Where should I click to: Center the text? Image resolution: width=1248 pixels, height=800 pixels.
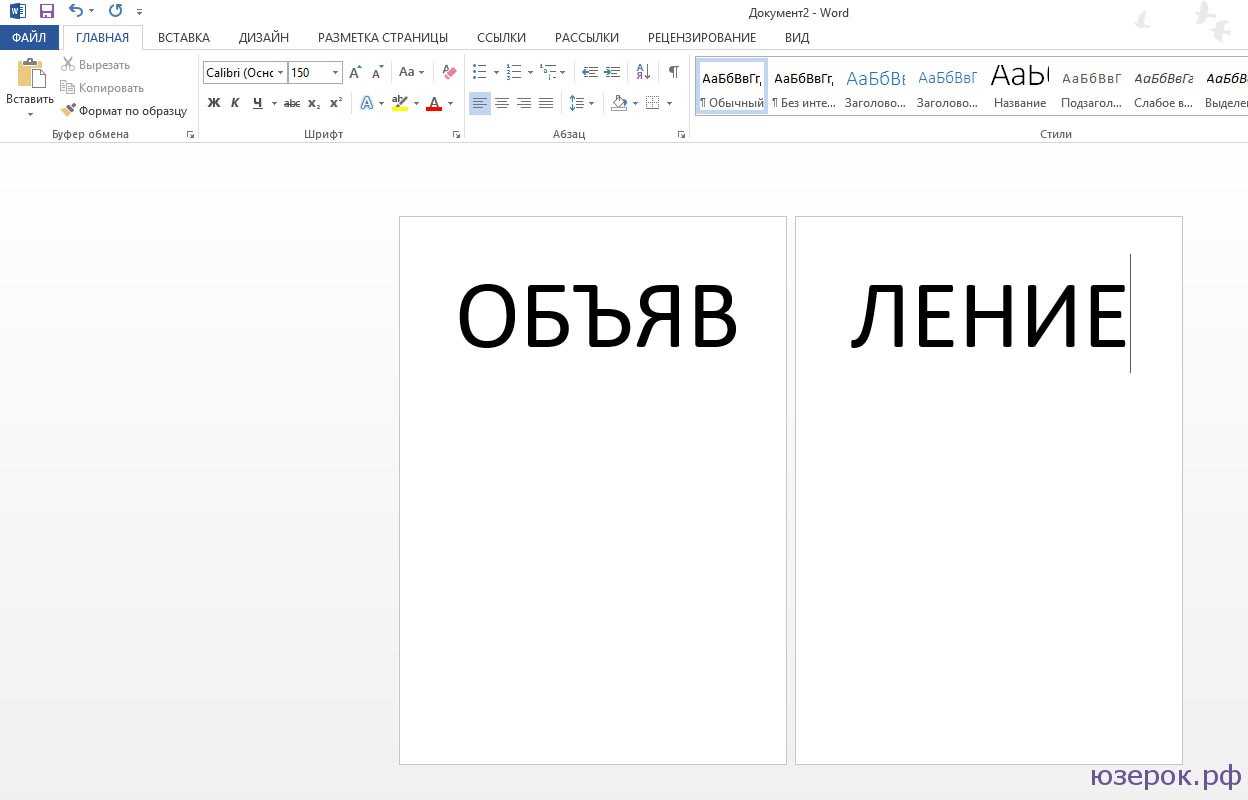point(502,103)
